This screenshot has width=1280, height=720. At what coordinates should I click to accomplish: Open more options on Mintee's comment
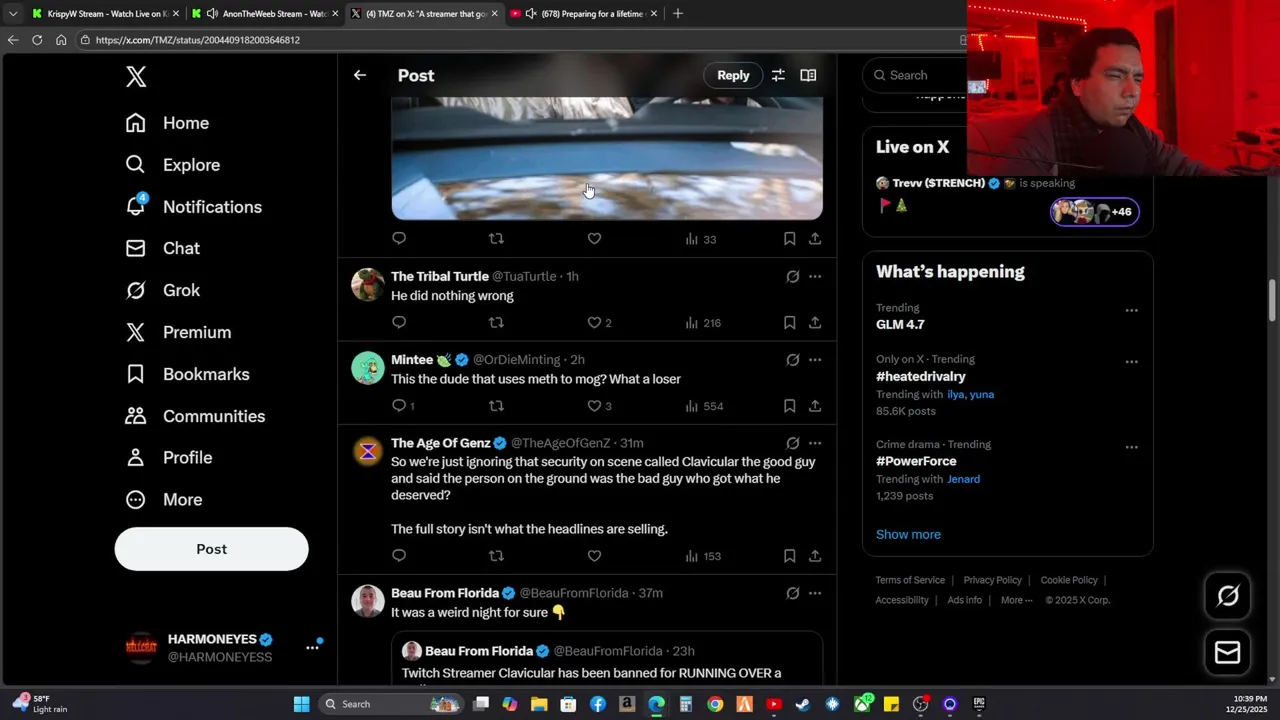(815, 359)
